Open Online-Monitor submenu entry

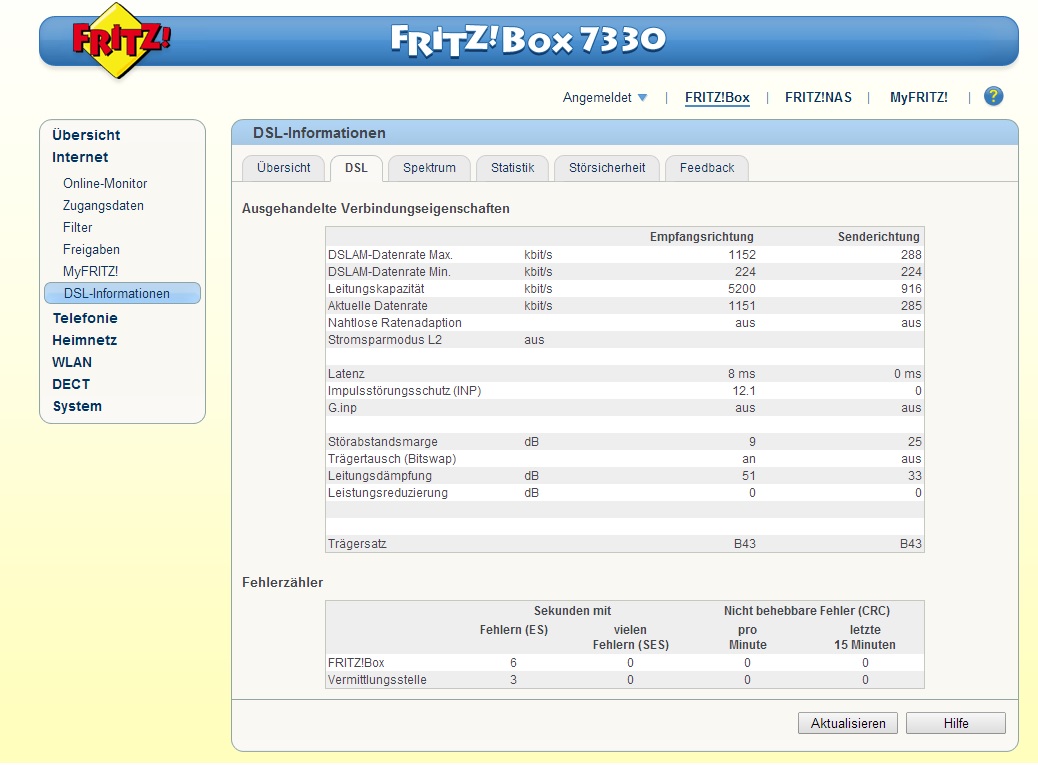[105, 183]
